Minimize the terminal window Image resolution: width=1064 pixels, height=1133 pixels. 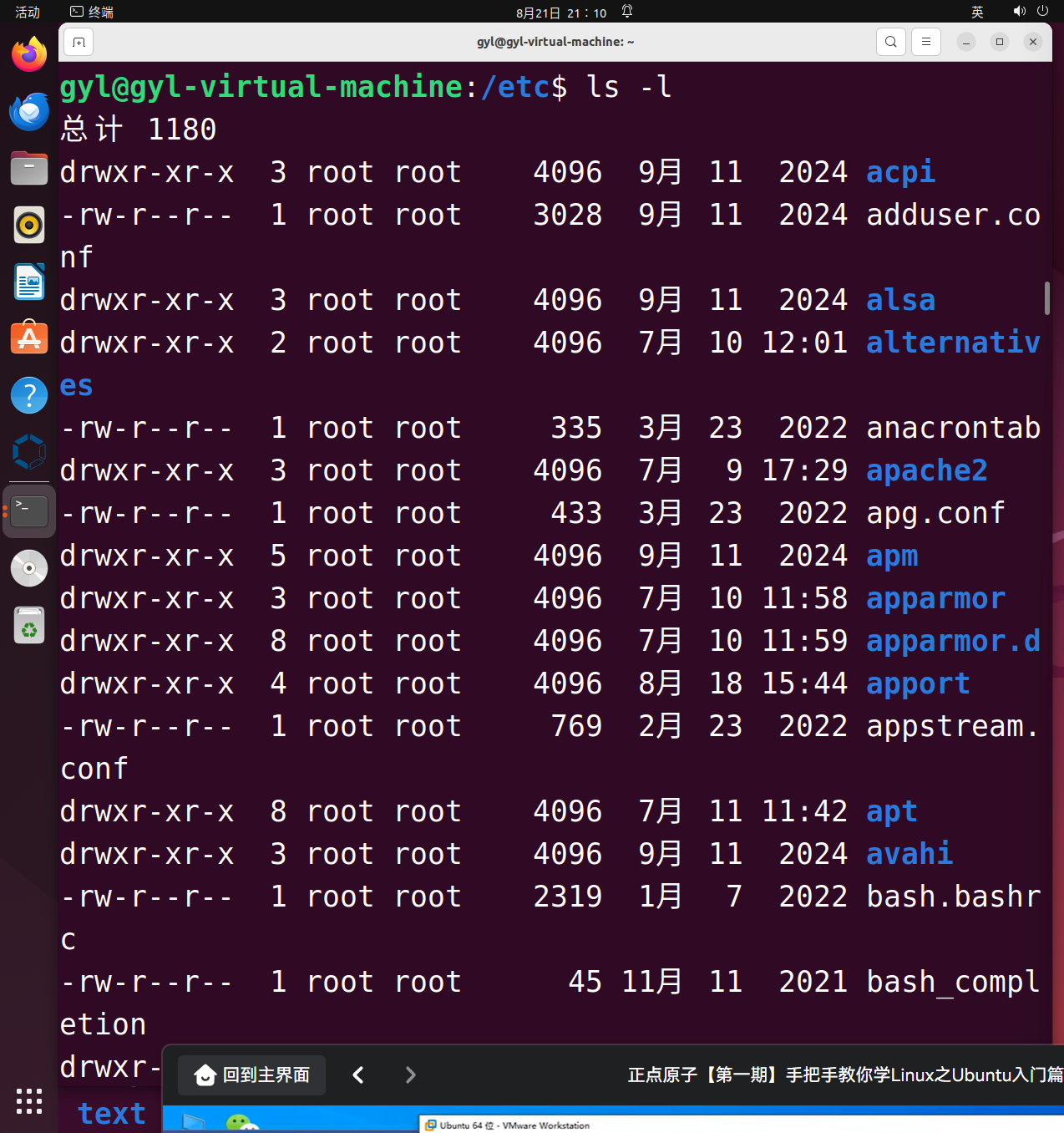click(x=966, y=42)
